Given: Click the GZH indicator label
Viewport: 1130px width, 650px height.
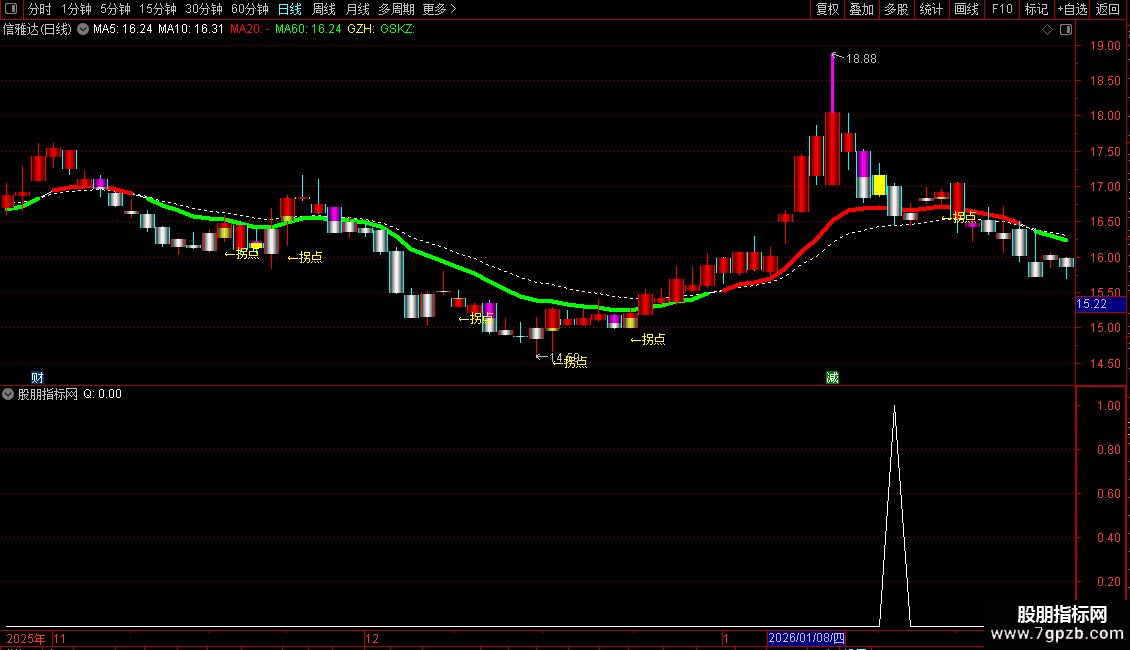Looking at the screenshot, I should click(x=361, y=29).
